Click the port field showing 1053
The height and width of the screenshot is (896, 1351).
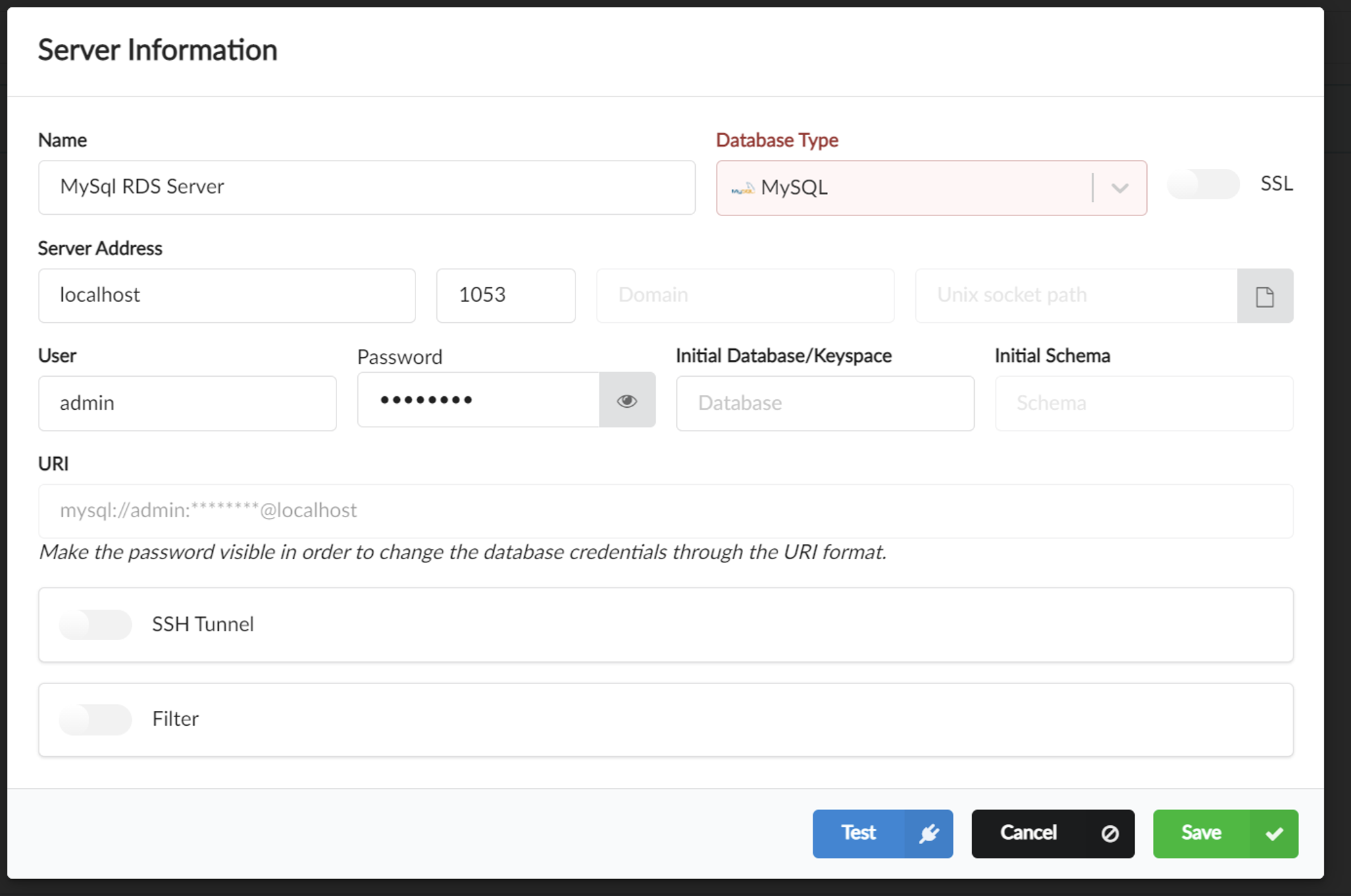pyautogui.click(x=506, y=296)
